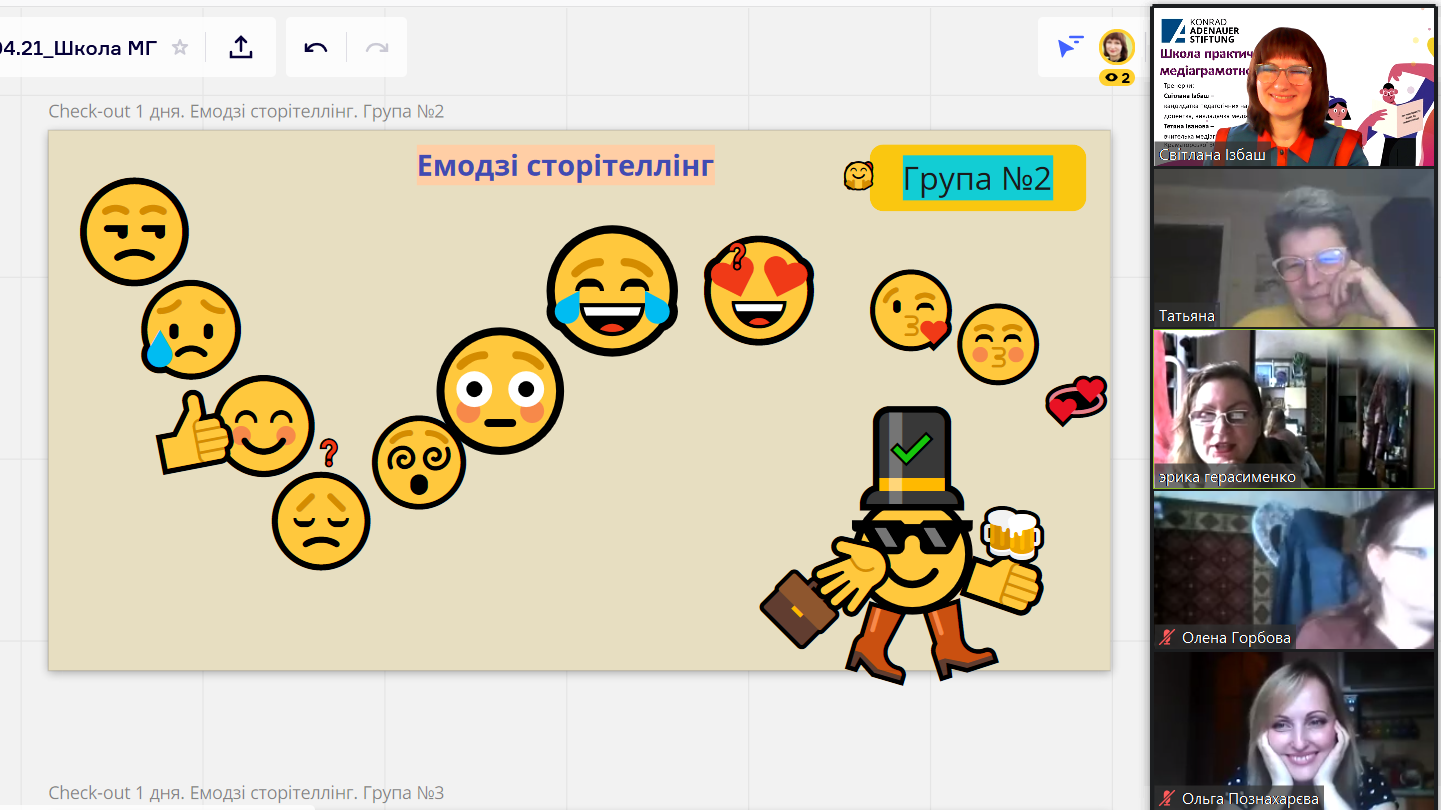This screenshot has width=1441, height=810.
Task: Click the Емодзі сторітеллінг heading text
Action: point(565,165)
